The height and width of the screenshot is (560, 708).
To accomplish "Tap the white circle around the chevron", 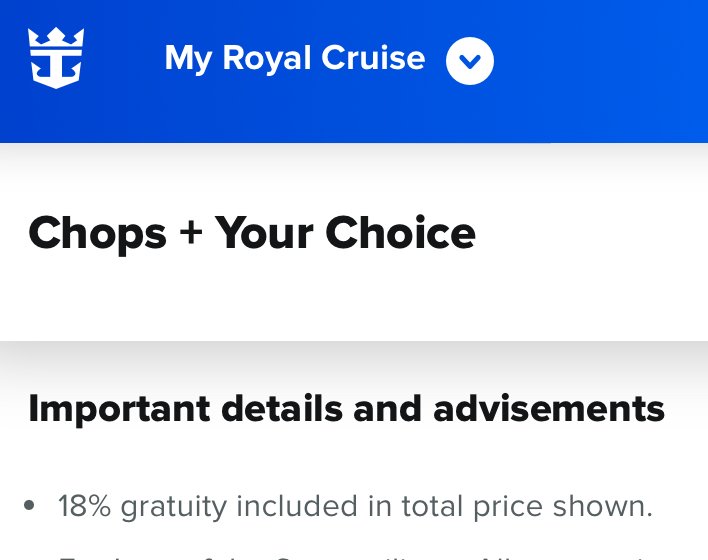I will pyautogui.click(x=470, y=61).
